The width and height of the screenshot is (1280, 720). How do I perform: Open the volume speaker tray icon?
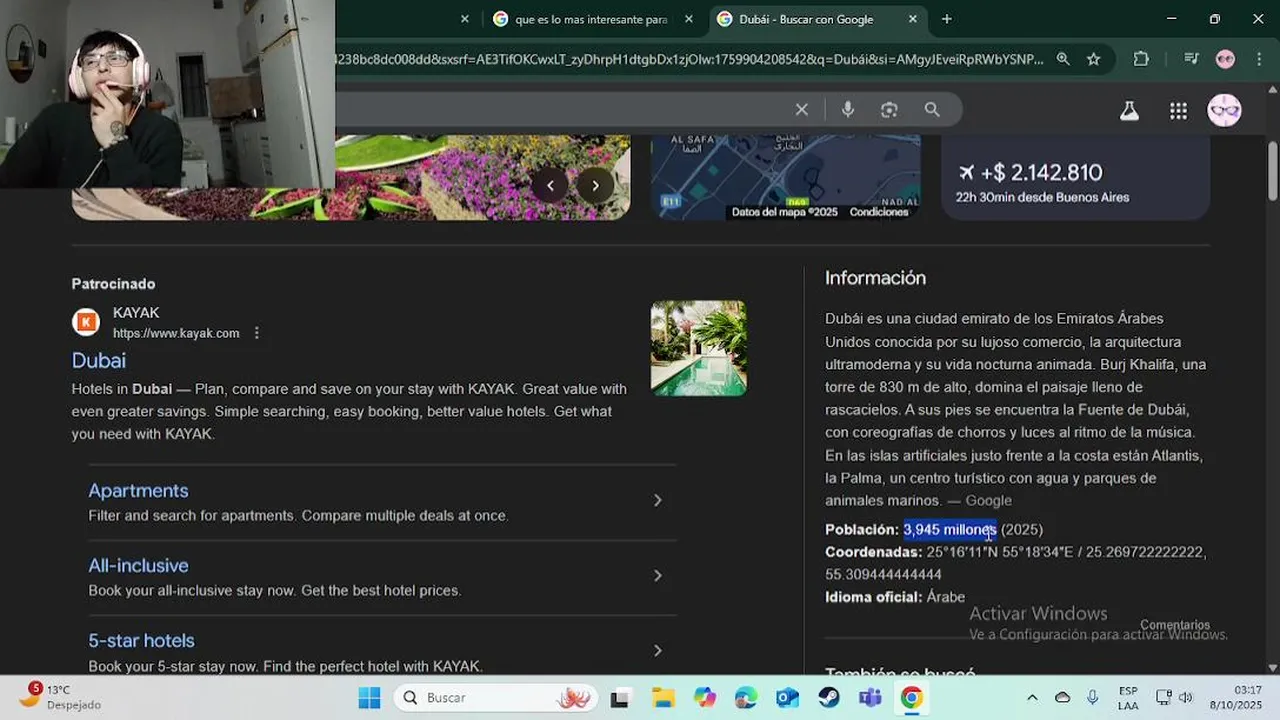point(1186,697)
